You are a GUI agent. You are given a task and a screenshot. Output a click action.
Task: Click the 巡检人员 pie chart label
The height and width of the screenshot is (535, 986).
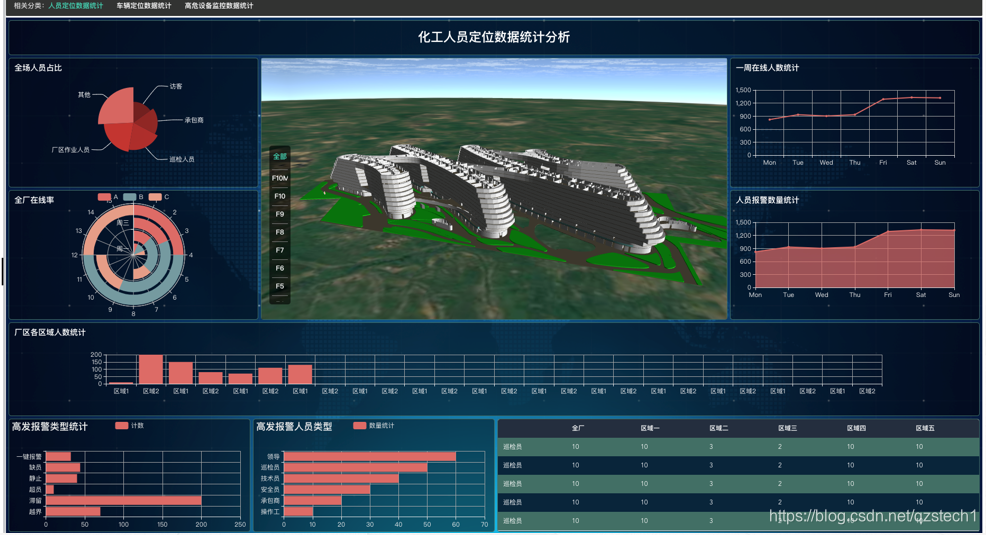(182, 159)
